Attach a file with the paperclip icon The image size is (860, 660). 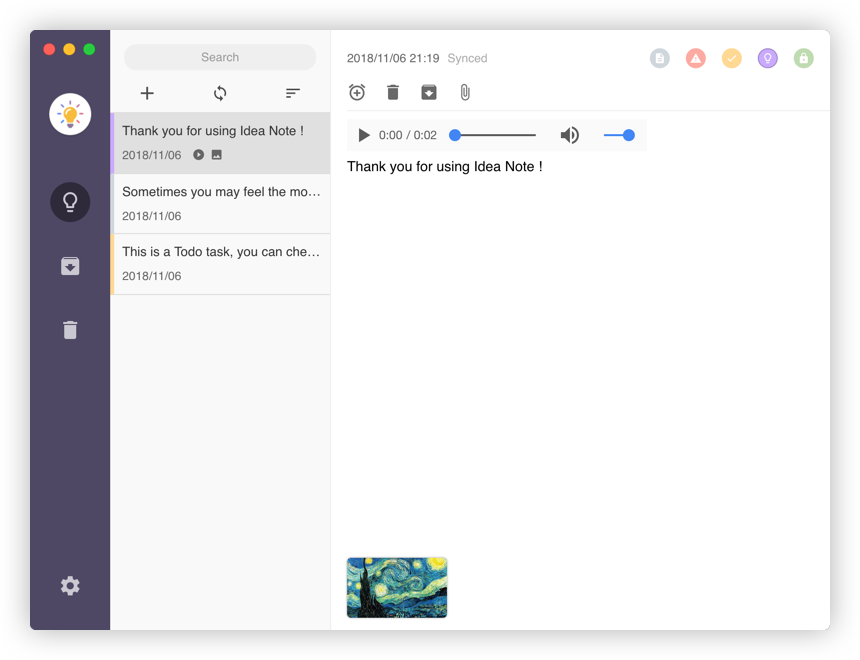[464, 92]
